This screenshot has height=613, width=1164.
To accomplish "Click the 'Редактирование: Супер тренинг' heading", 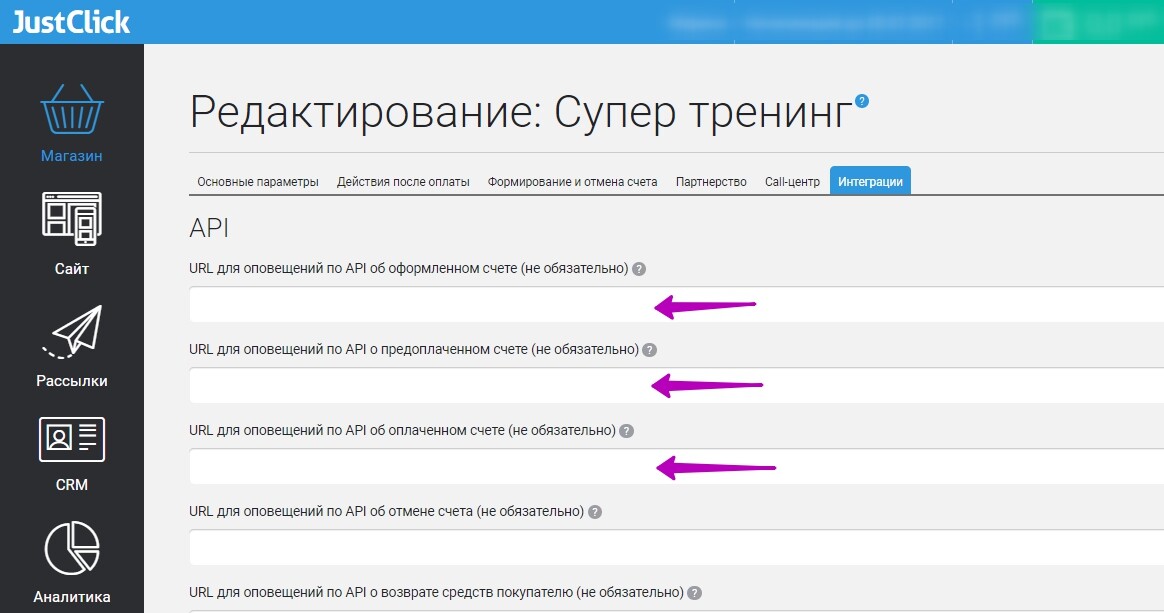I will tap(521, 113).
